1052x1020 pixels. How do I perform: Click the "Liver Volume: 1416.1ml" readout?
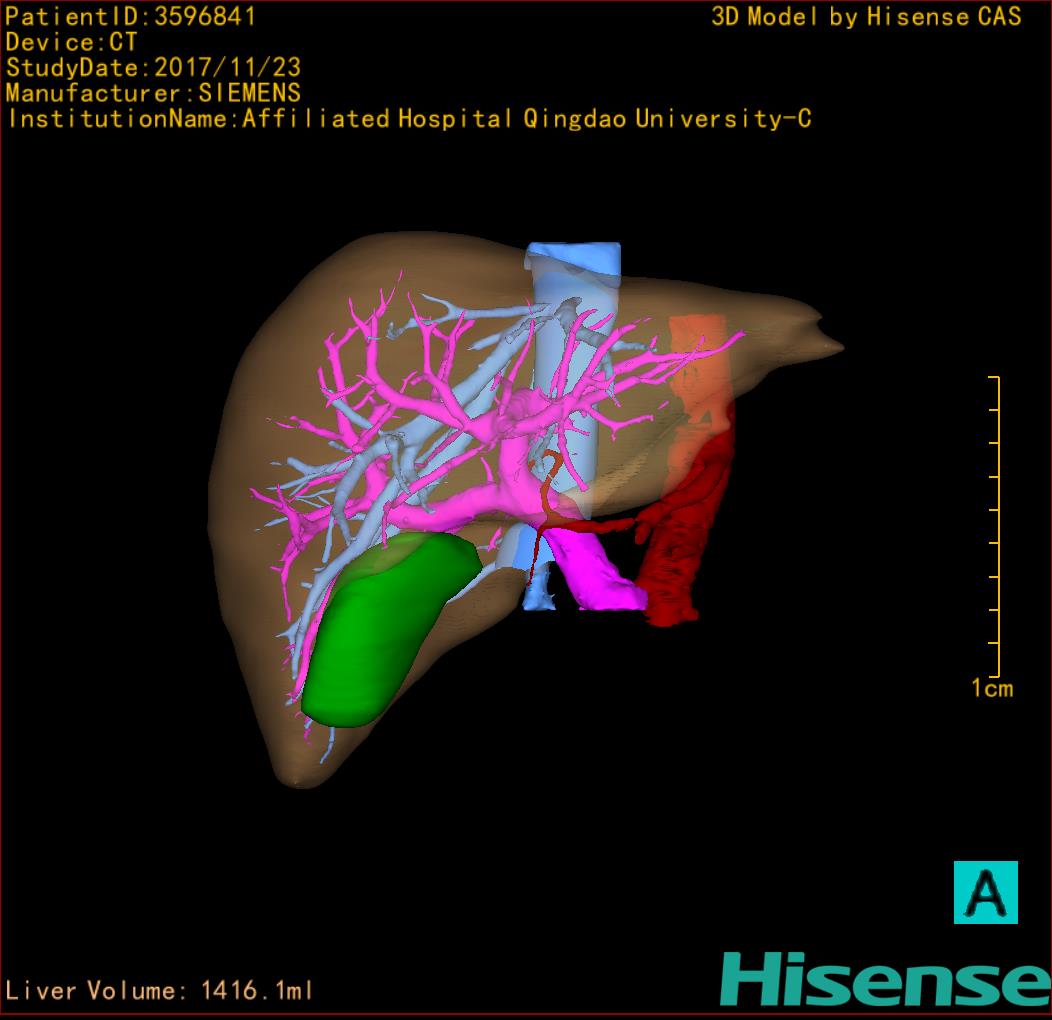click(x=159, y=990)
